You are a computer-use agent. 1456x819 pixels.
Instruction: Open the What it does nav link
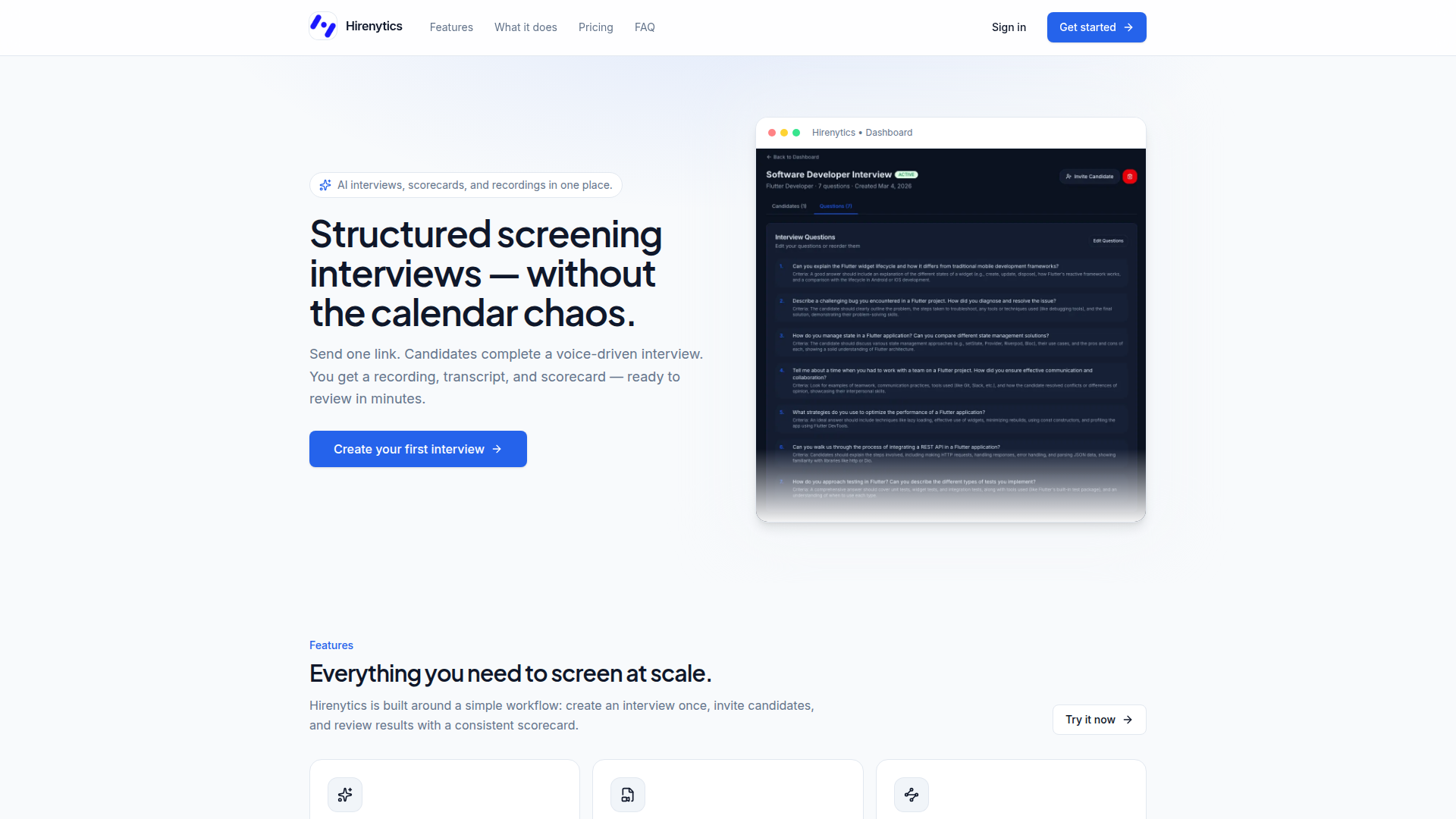[526, 27]
